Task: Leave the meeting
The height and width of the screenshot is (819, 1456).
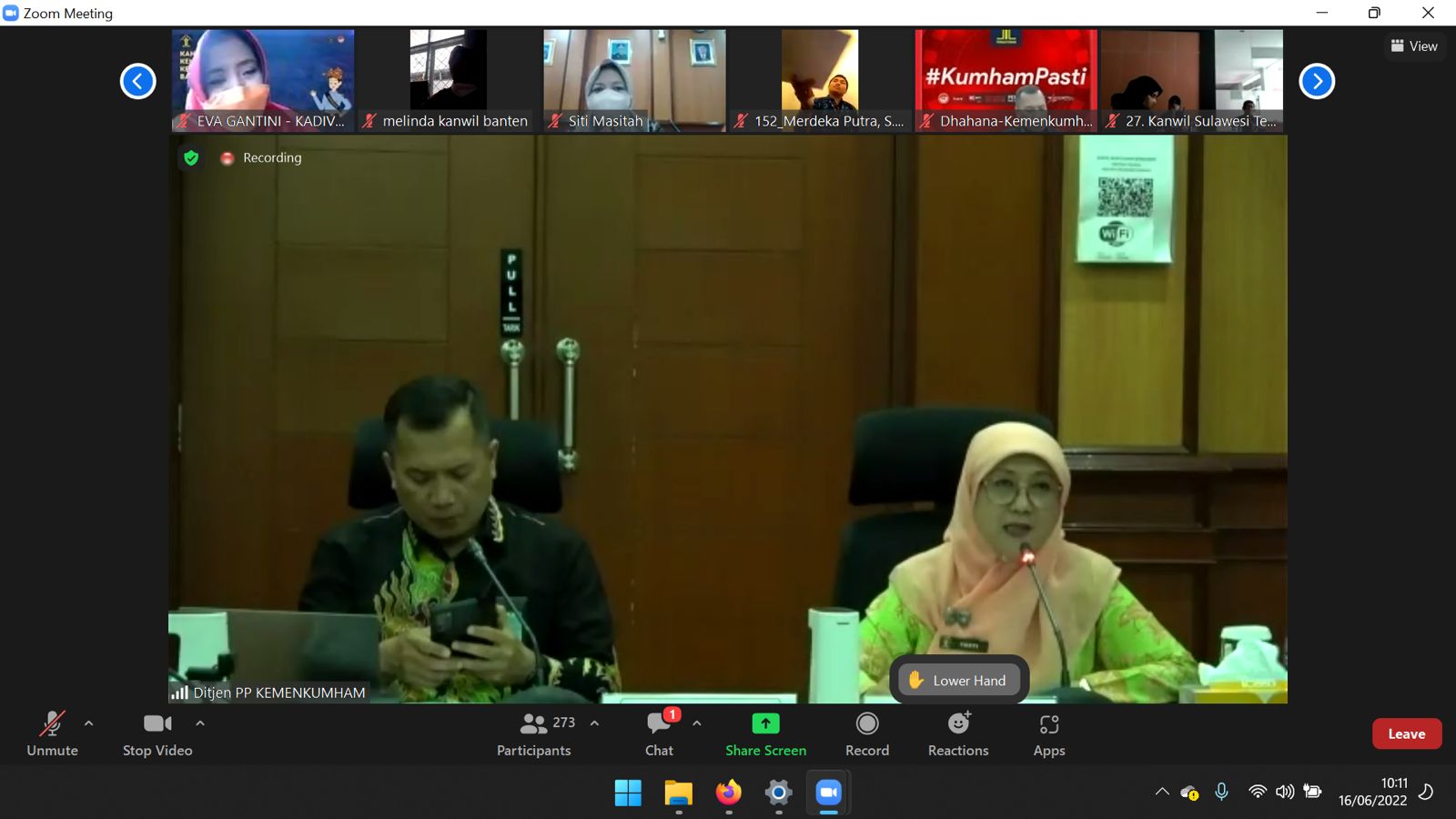Action: pos(1406,733)
